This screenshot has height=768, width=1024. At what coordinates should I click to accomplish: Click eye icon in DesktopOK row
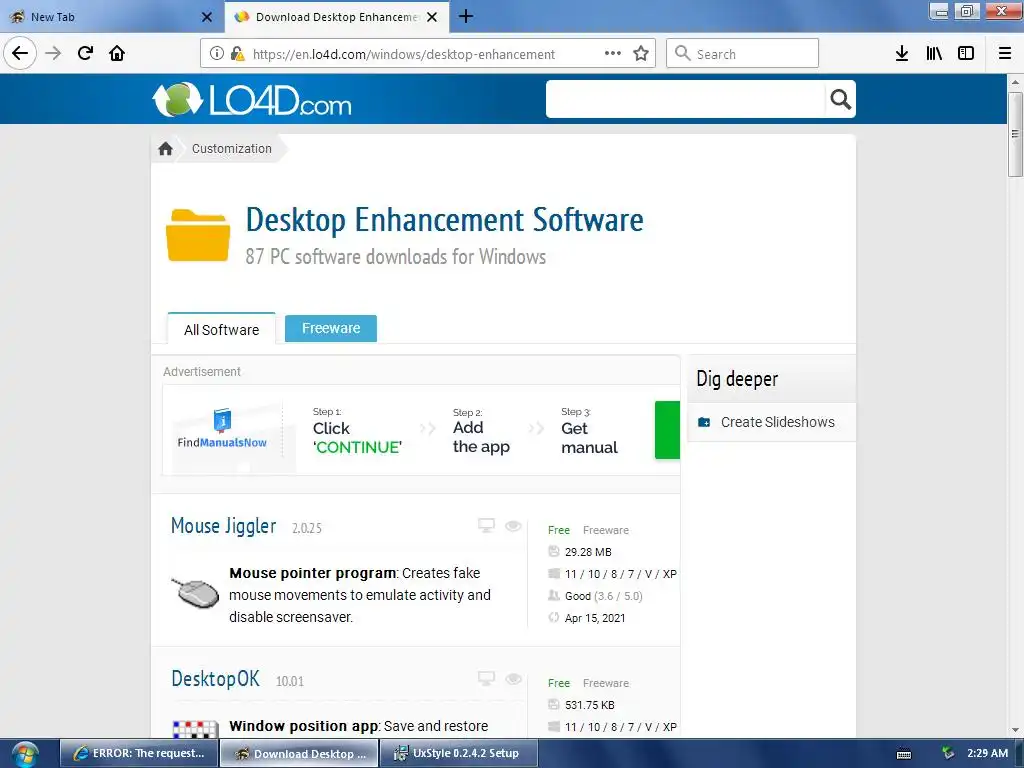(513, 679)
